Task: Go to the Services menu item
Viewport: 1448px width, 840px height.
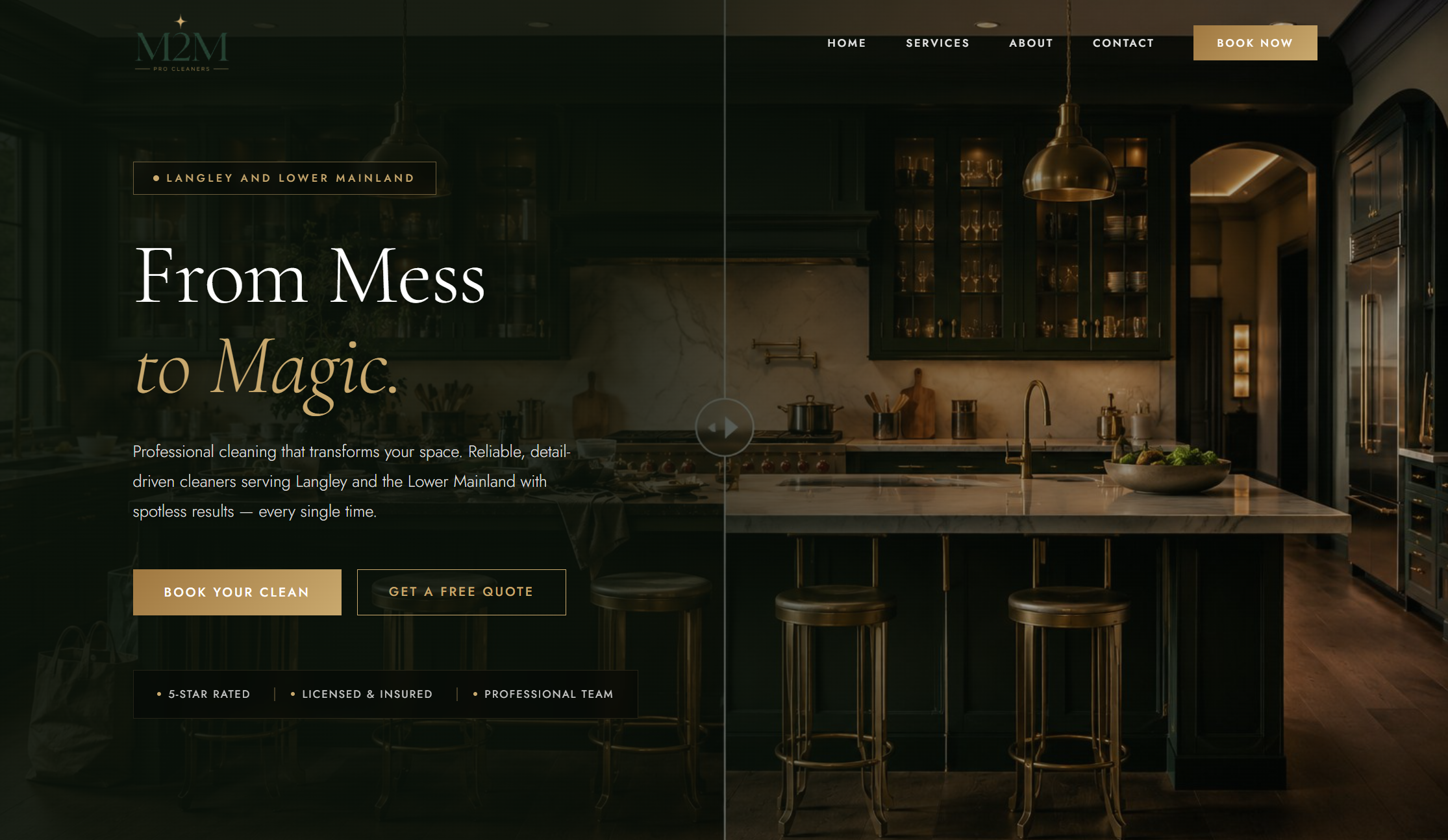Action: [937, 43]
